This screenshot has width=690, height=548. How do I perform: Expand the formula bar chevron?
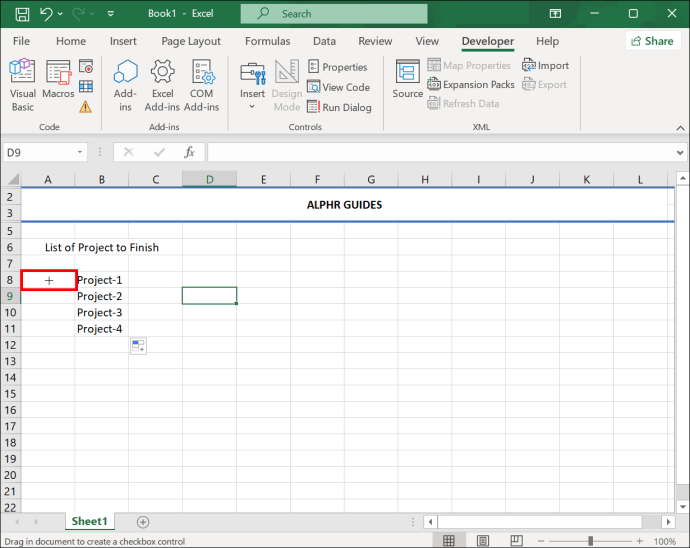tap(680, 153)
